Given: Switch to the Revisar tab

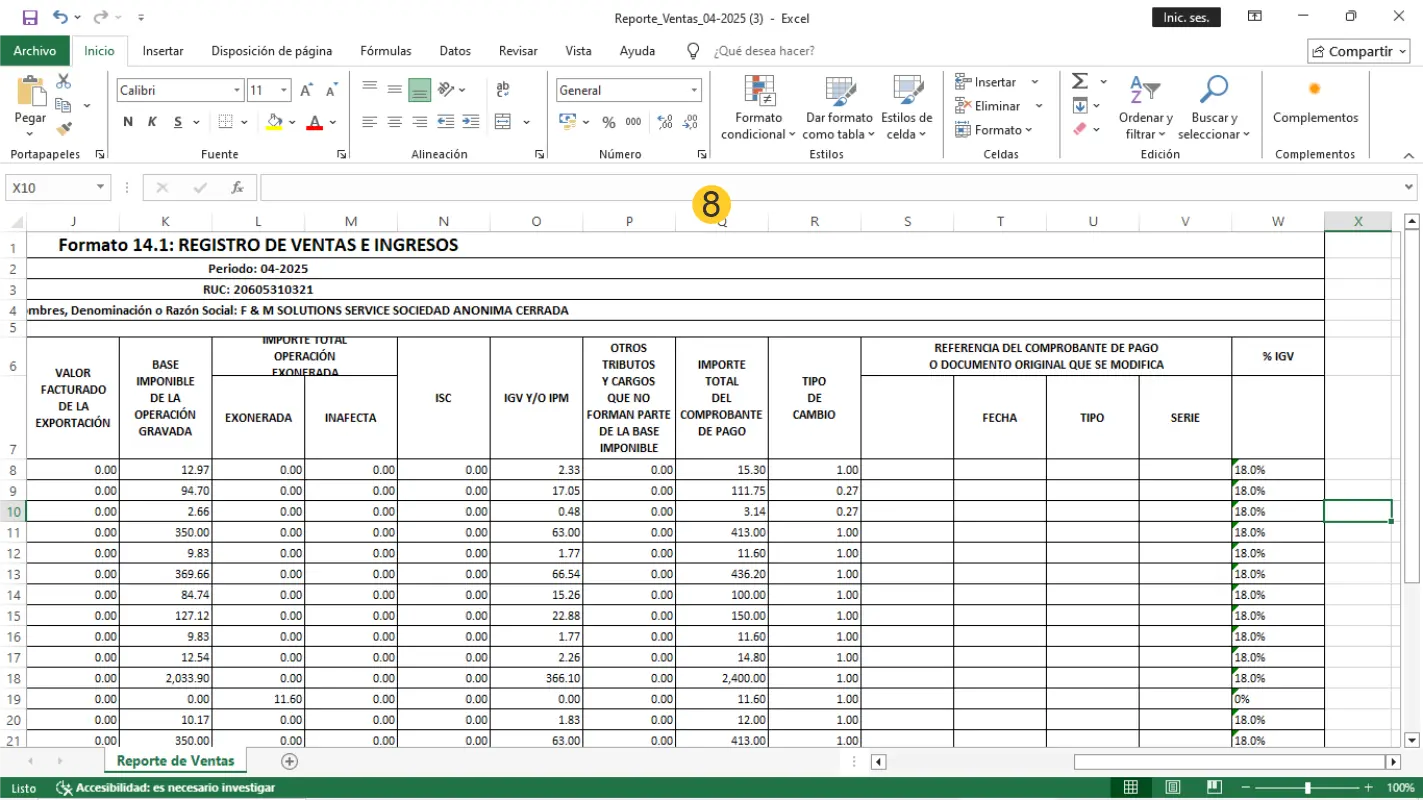Looking at the screenshot, I should click(518, 51).
